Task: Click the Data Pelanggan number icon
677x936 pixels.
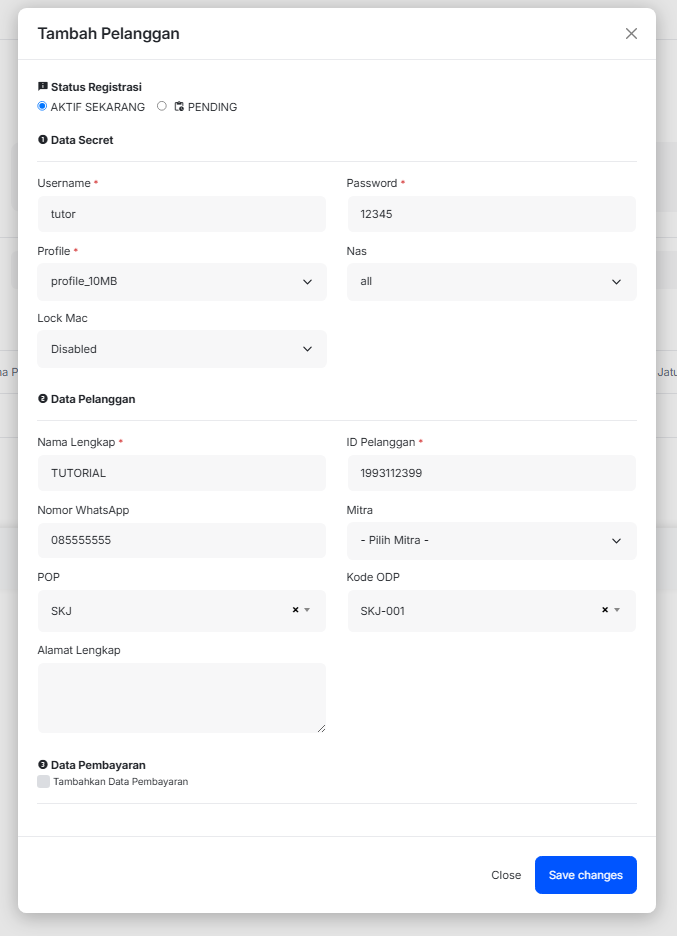Action: click(42, 399)
